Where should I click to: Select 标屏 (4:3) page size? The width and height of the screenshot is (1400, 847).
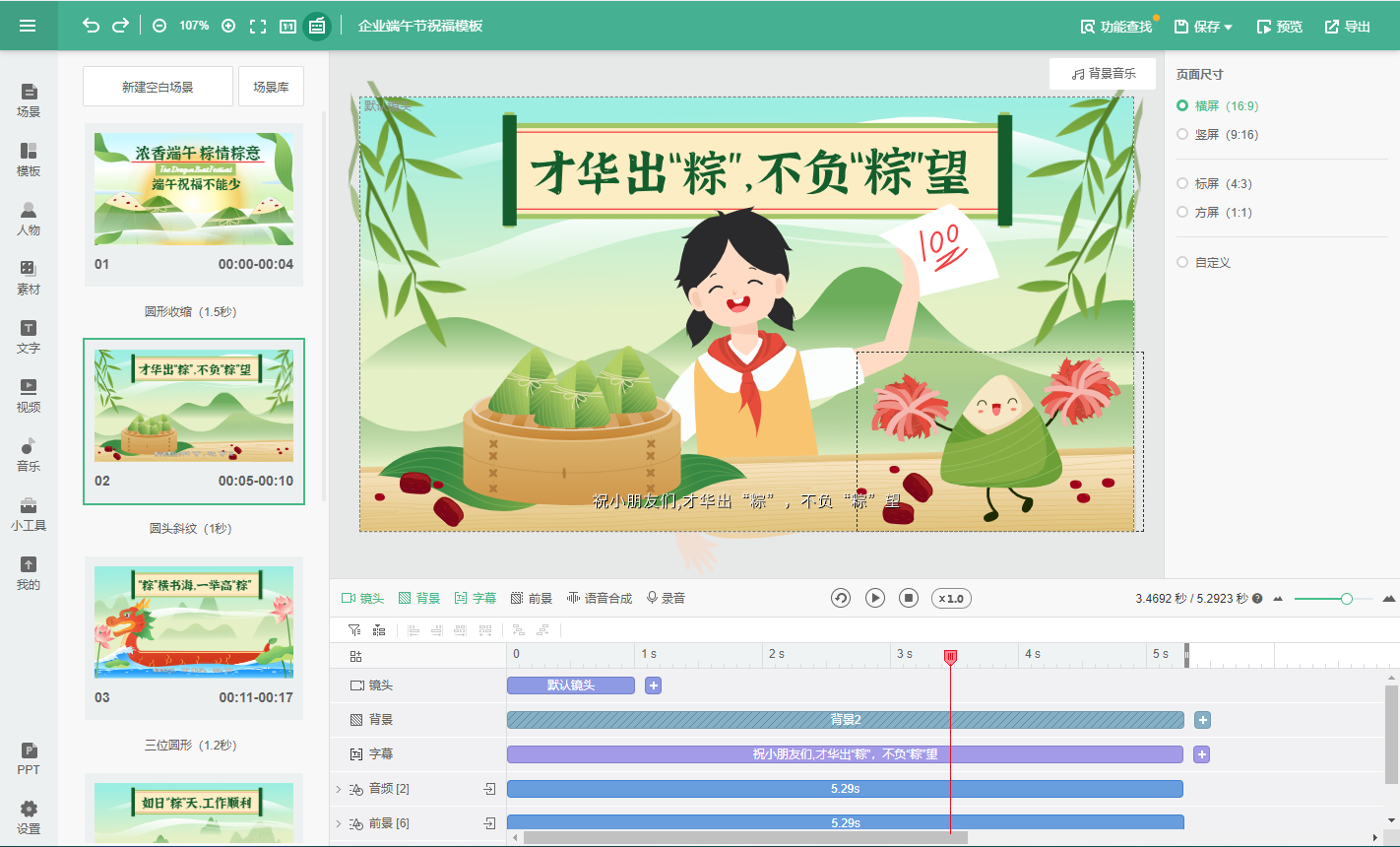(x=1215, y=183)
